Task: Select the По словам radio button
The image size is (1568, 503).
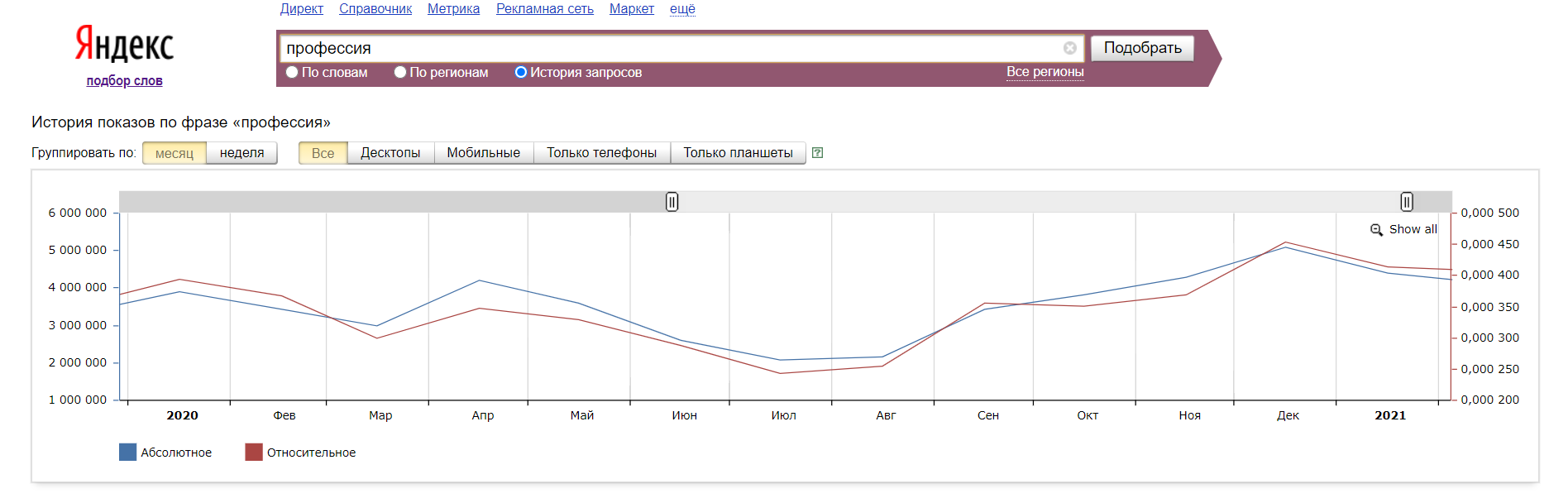Action: 292,72
